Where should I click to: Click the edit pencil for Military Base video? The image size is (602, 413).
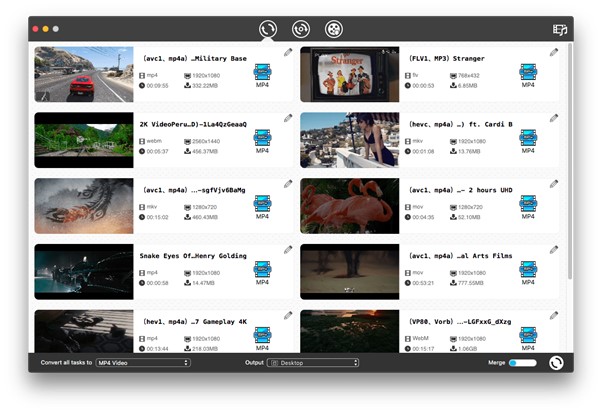pyautogui.click(x=288, y=52)
